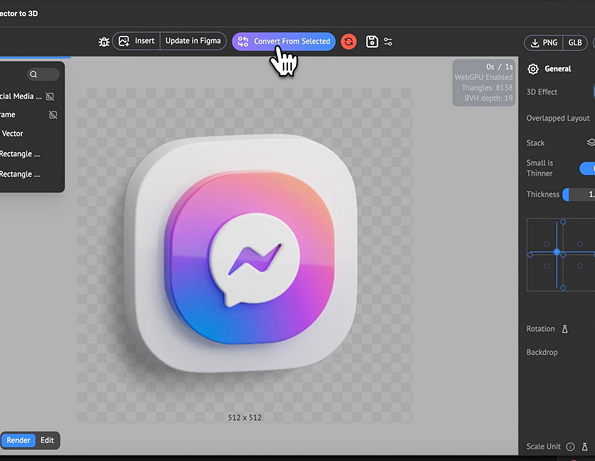
Task: Click the 512 x 512 size label
Action: [244, 417]
